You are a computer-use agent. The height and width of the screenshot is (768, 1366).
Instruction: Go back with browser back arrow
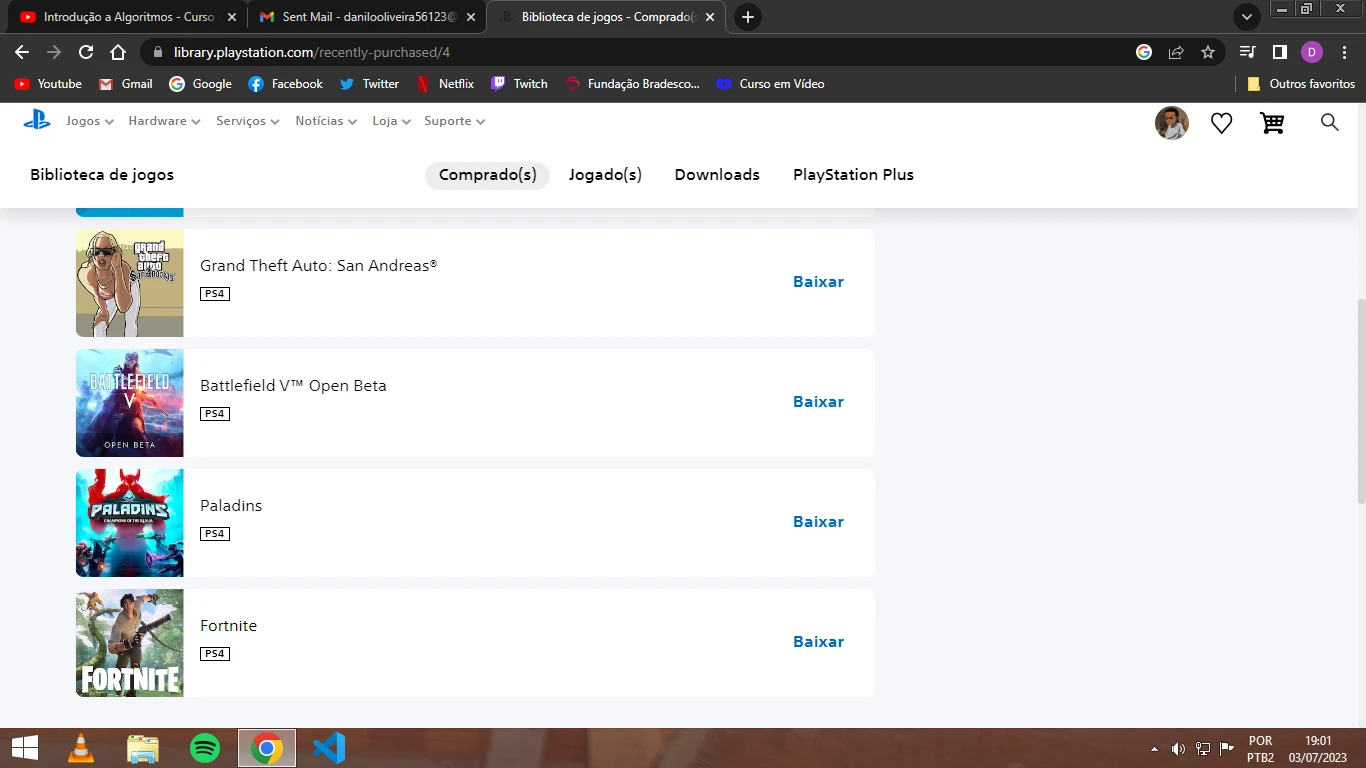(x=22, y=52)
